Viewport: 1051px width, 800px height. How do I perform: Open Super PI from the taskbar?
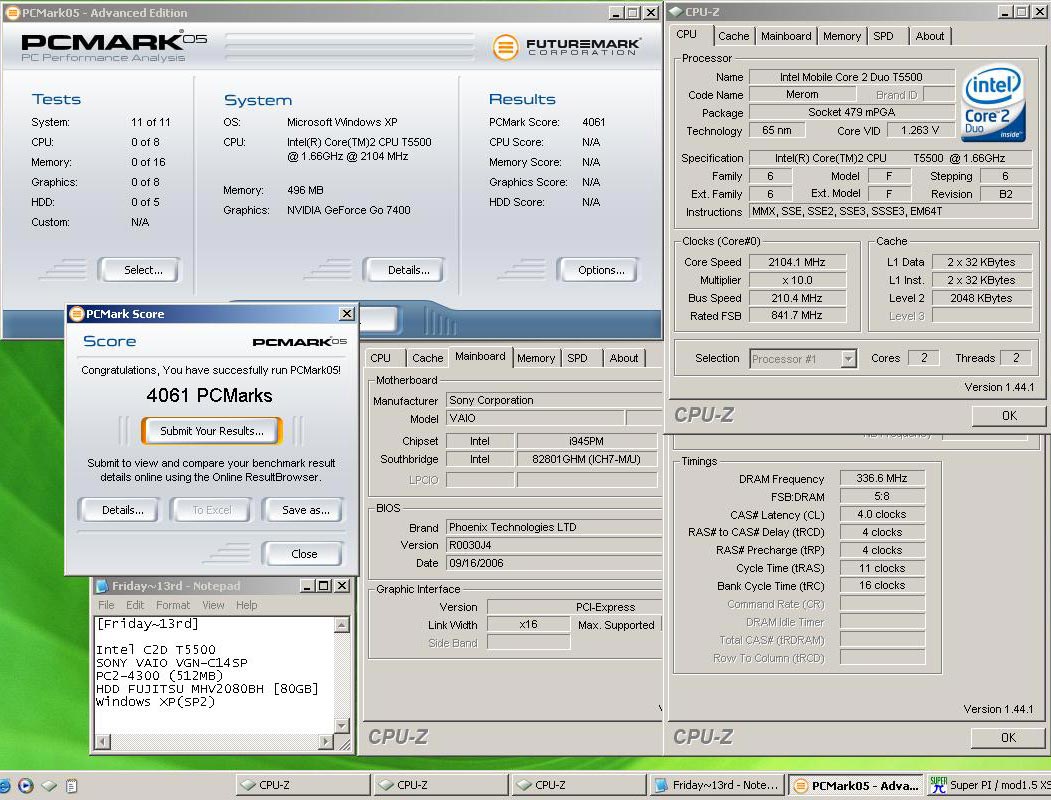[x=989, y=785]
